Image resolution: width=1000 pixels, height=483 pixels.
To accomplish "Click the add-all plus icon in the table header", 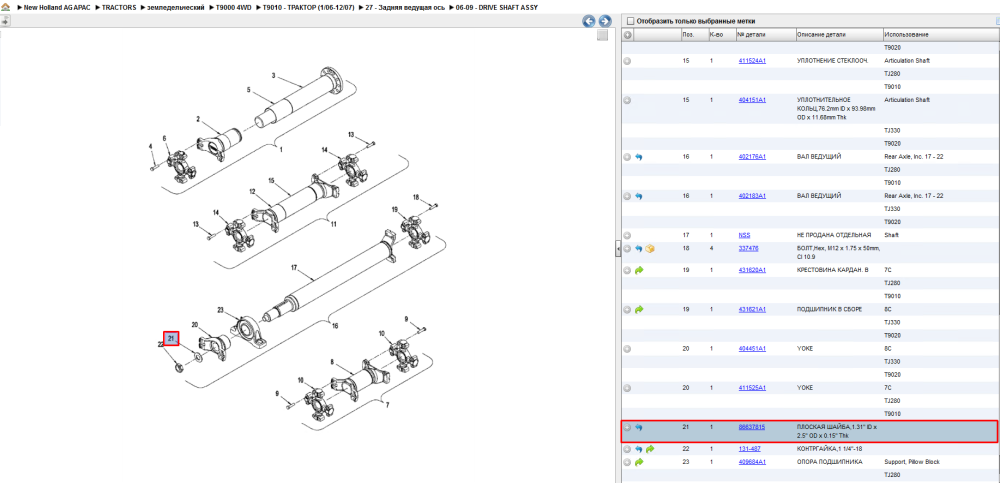I will pyautogui.click(x=628, y=34).
